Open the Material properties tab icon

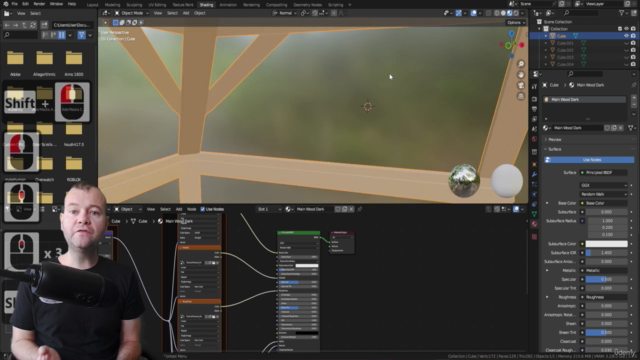click(x=534, y=224)
